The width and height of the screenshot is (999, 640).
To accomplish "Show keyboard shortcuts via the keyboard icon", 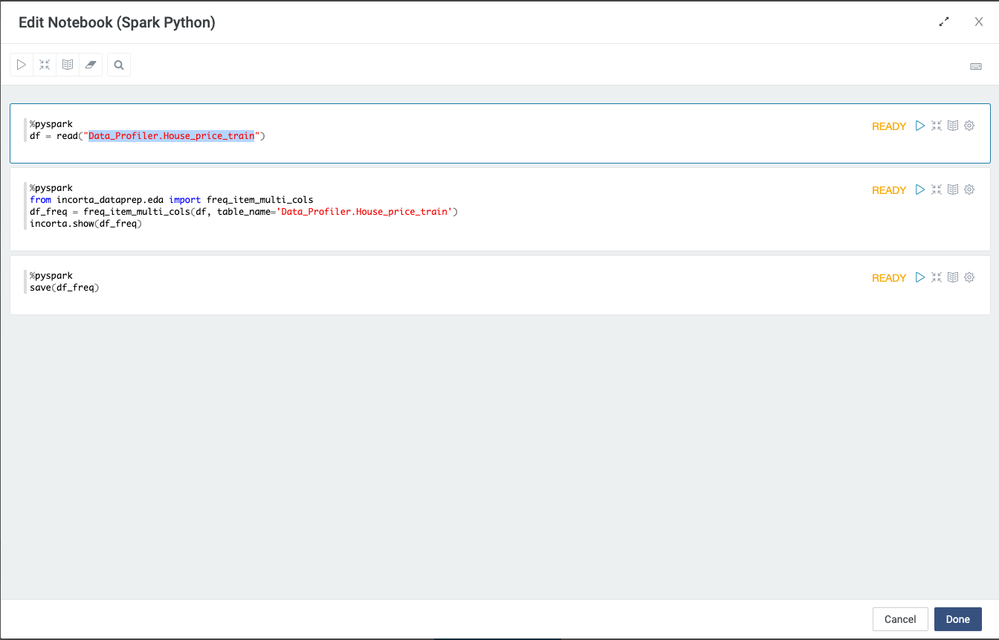I will click(975, 67).
